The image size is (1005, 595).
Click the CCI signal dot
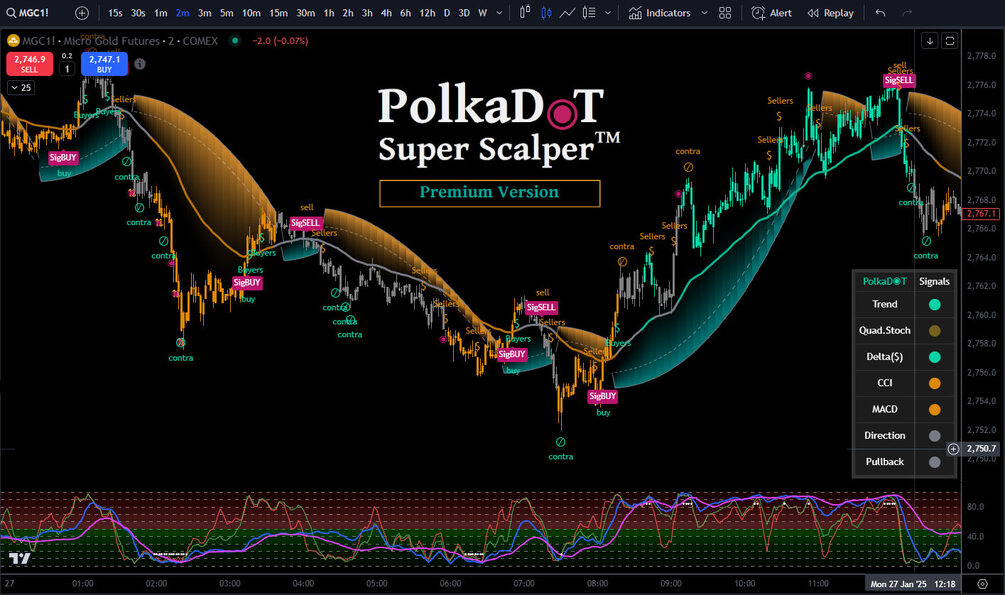[934, 383]
